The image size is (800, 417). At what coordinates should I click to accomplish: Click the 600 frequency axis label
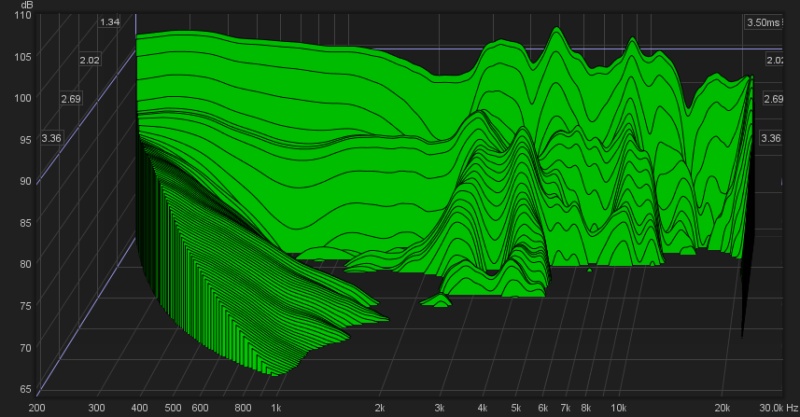point(200,408)
